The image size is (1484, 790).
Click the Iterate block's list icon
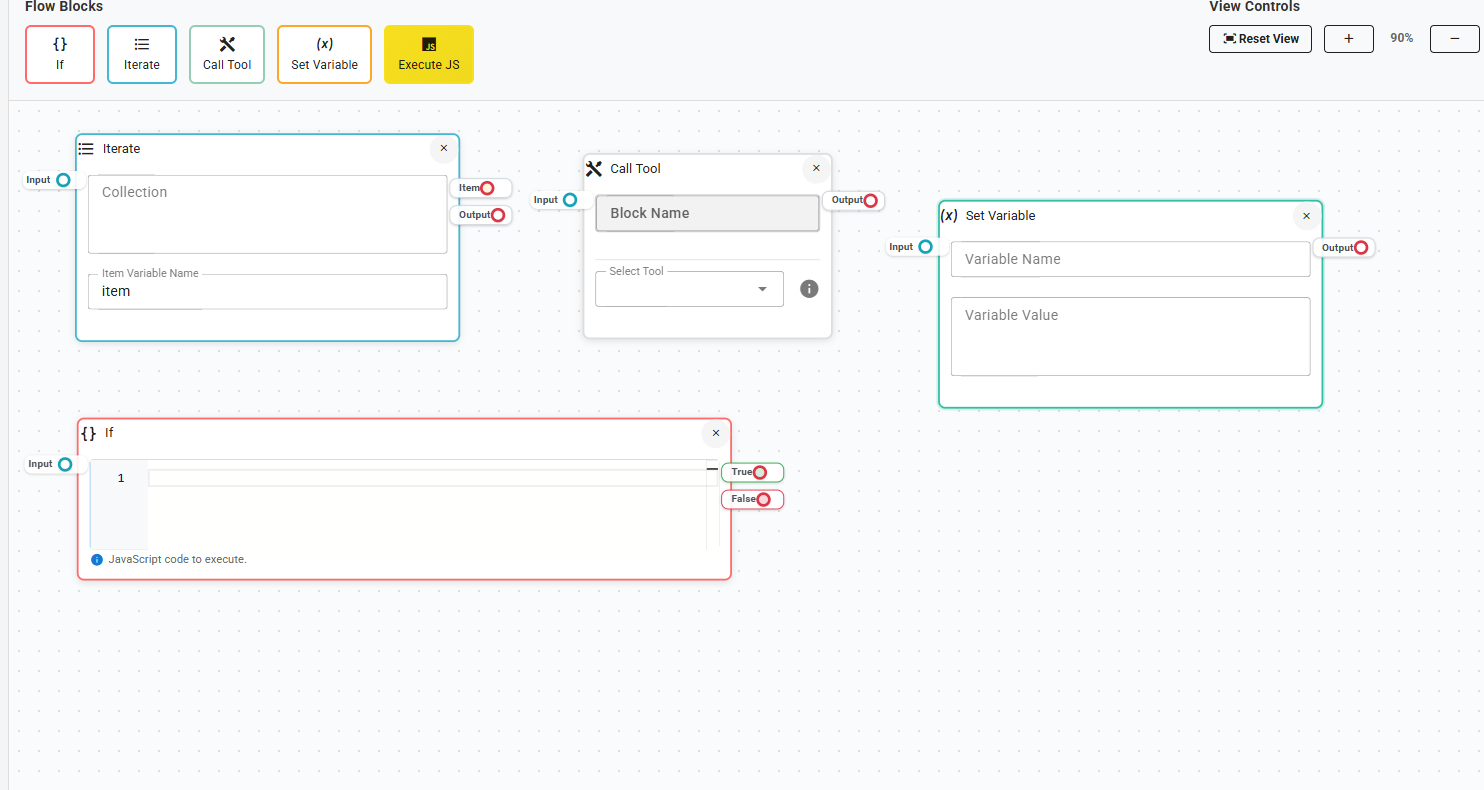point(86,149)
